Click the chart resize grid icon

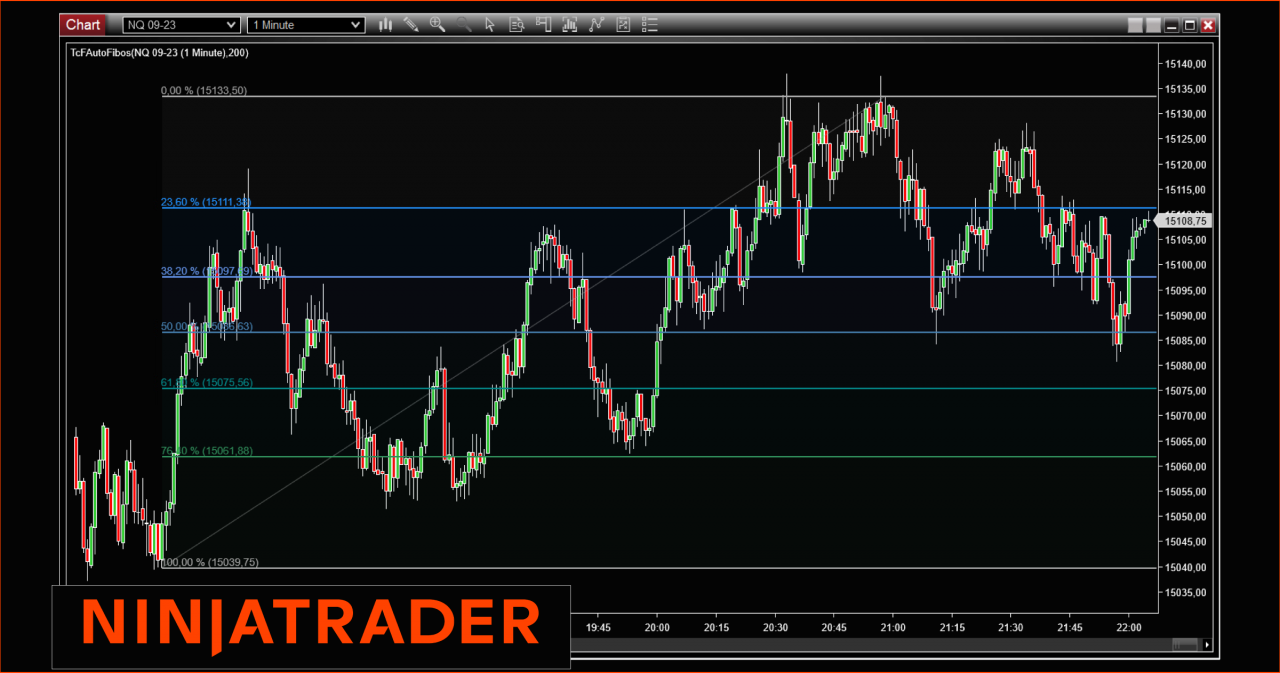[x=569, y=24]
